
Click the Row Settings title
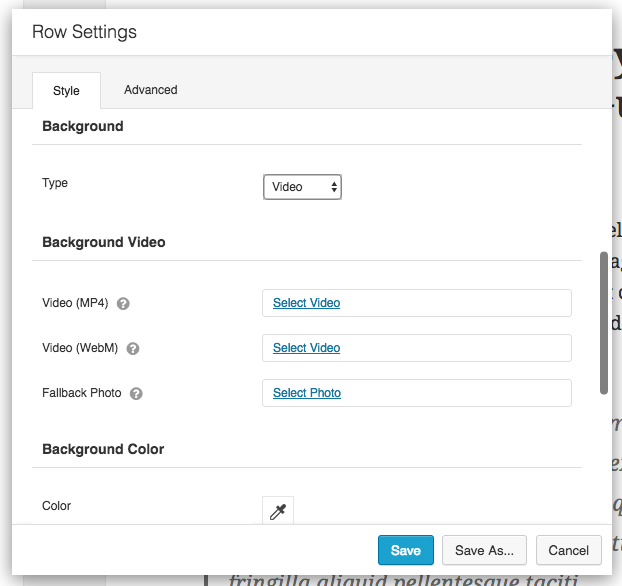click(x=84, y=32)
